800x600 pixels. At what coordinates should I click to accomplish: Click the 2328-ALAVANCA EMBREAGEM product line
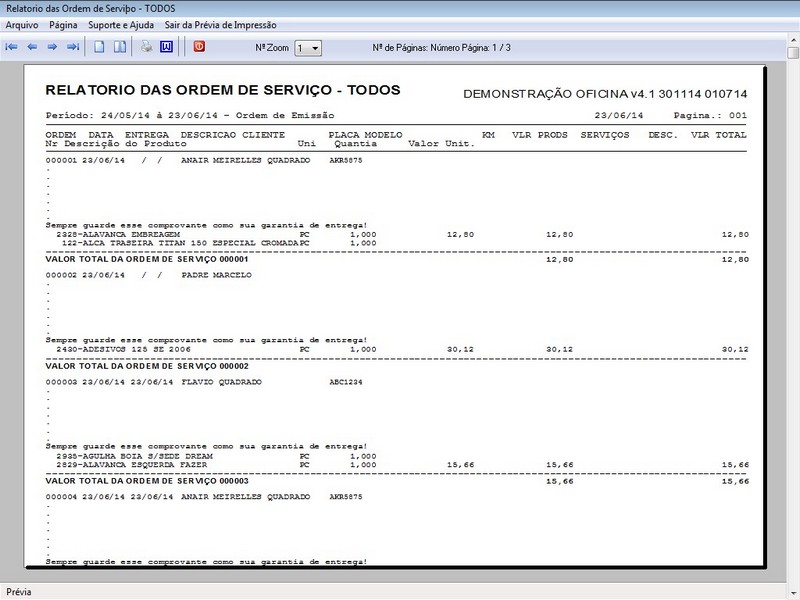[402, 235]
